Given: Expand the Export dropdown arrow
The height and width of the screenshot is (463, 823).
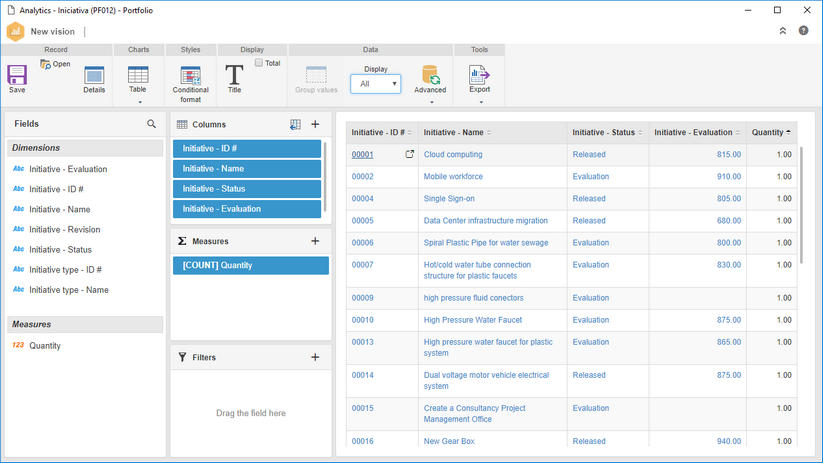Looking at the screenshot, I should pyautogui.click(x=481, y=102).
